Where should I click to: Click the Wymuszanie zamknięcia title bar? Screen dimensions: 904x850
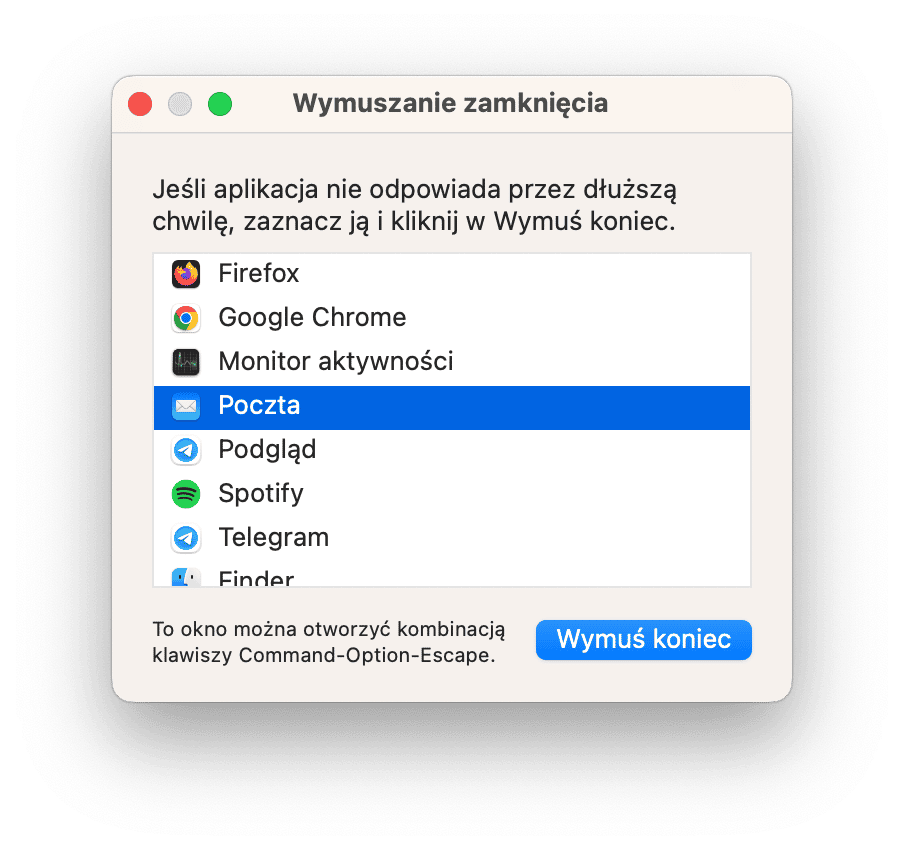450,104
